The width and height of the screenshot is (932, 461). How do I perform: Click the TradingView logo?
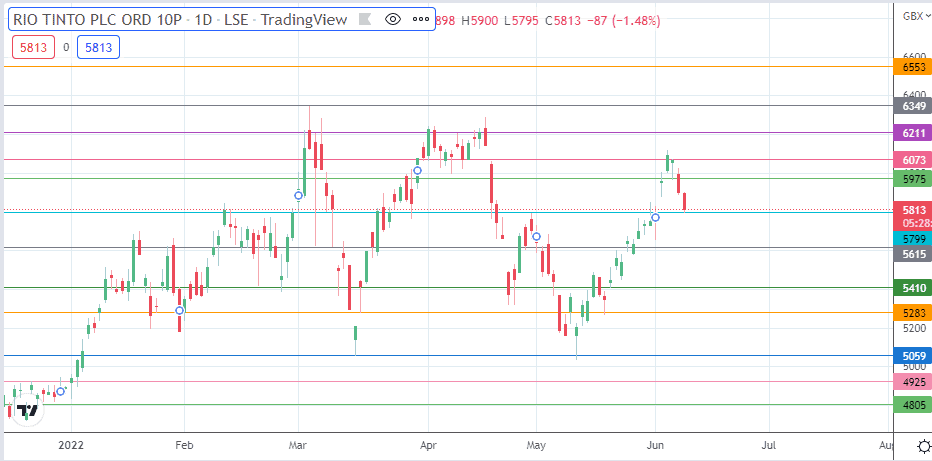(x=27, y=411)
